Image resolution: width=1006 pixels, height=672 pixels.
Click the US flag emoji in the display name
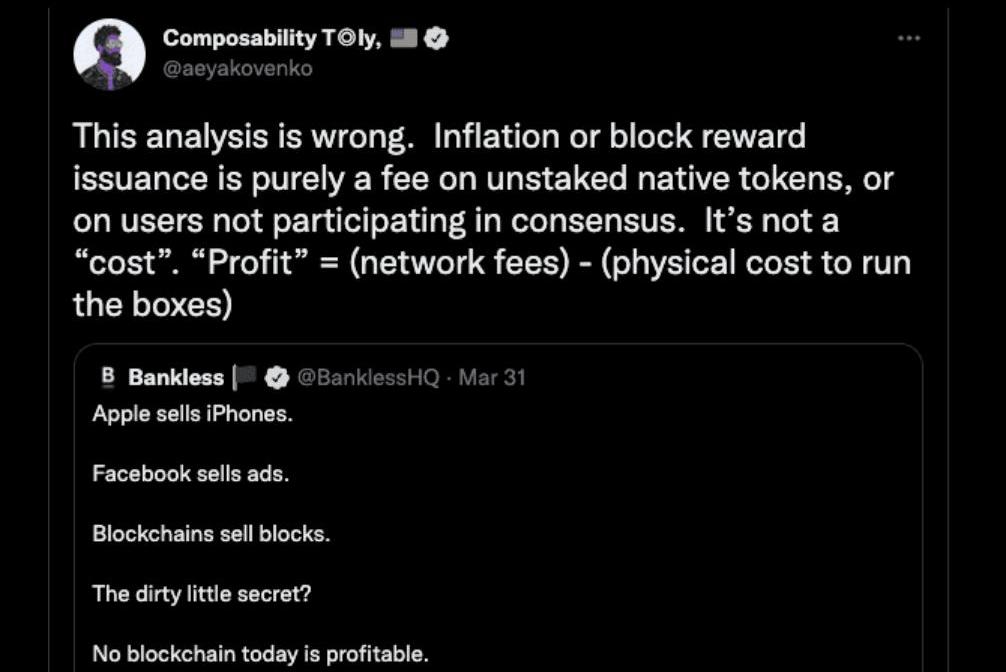tap(403, 39)
